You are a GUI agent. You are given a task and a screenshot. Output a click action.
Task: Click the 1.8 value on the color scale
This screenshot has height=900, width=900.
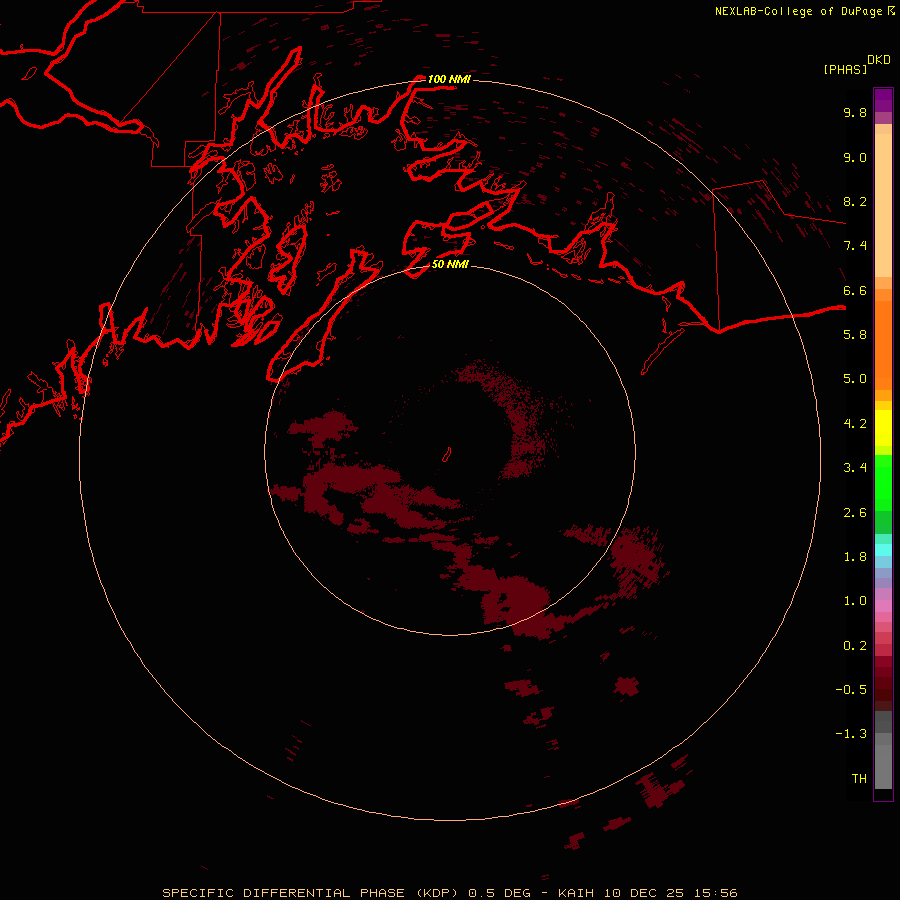pyautogui.click(x=855, y=557)
